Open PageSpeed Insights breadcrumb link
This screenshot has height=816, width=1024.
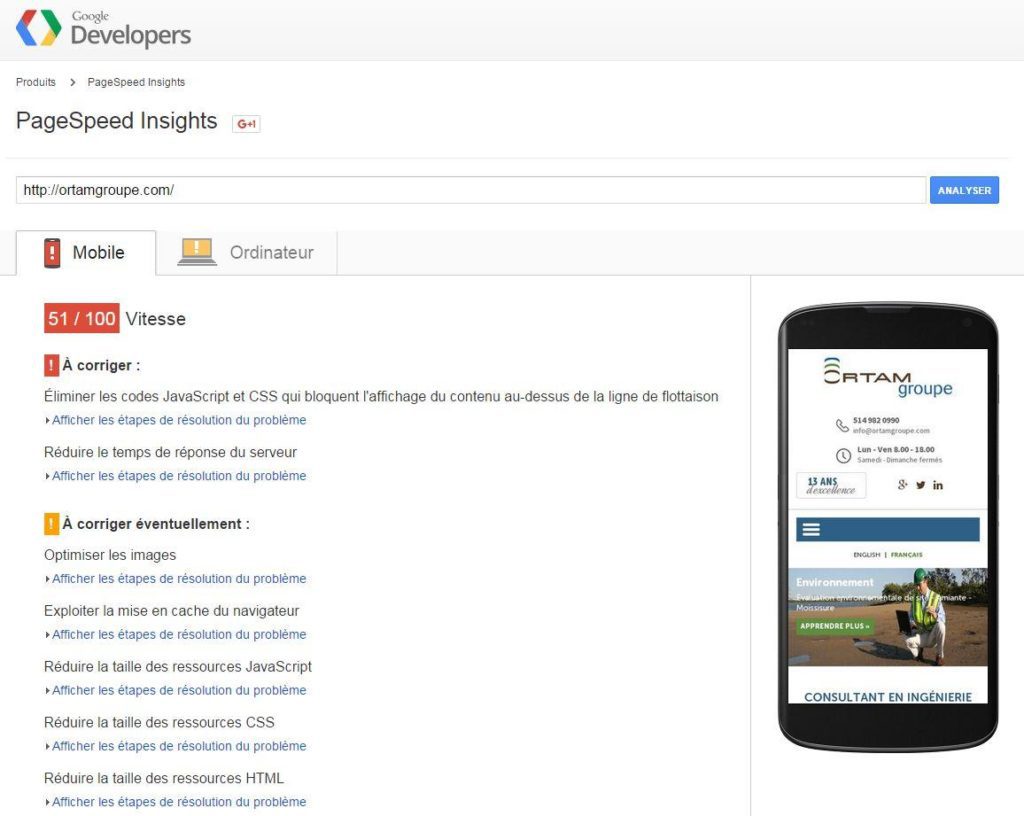click(136, 82)
